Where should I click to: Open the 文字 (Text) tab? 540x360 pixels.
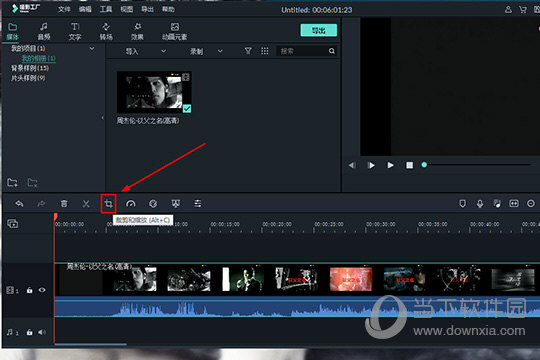pyautogui.click(x=75, y=31)
